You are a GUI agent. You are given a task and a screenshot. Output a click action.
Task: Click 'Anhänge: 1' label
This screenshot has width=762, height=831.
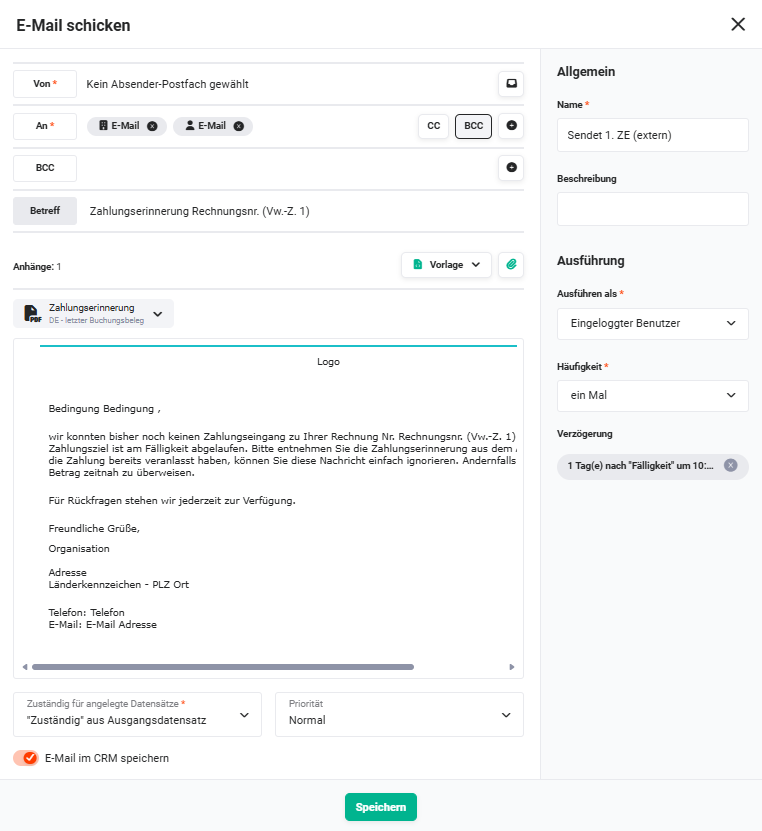(37, 267)
